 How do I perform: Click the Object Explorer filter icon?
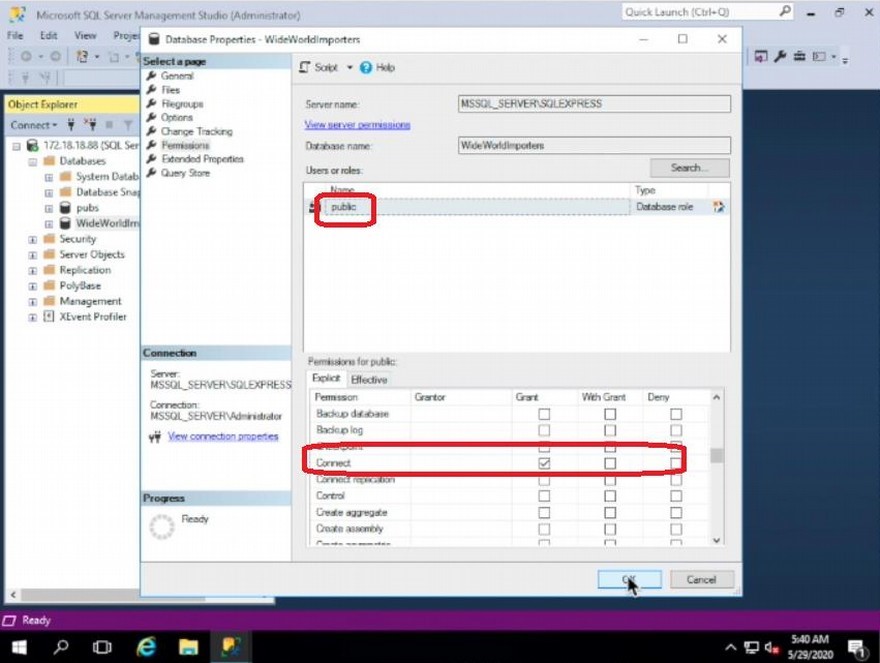coord(128,125)
